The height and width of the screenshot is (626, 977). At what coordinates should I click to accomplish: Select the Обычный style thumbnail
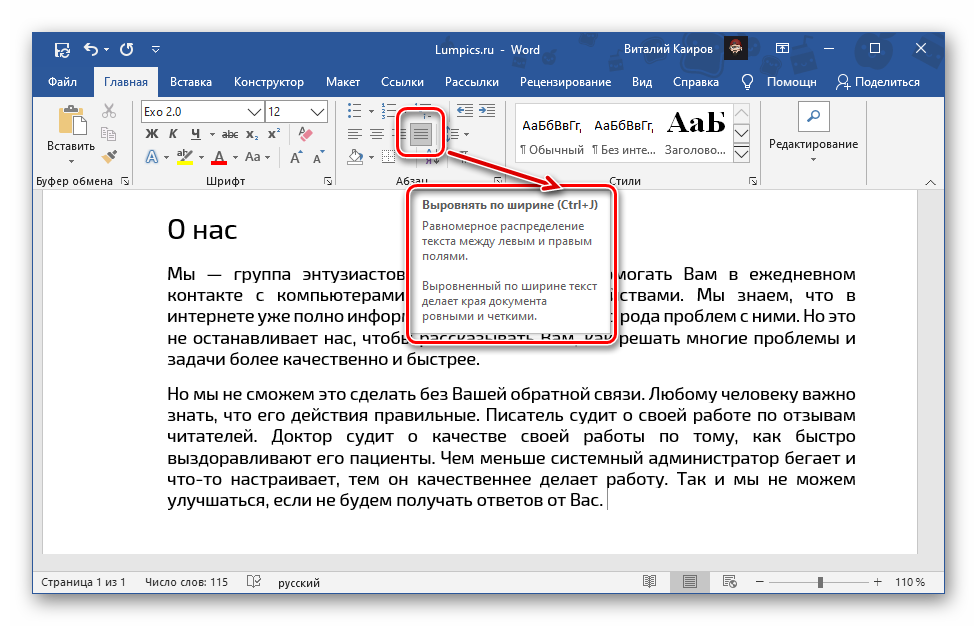coord(551,134)
